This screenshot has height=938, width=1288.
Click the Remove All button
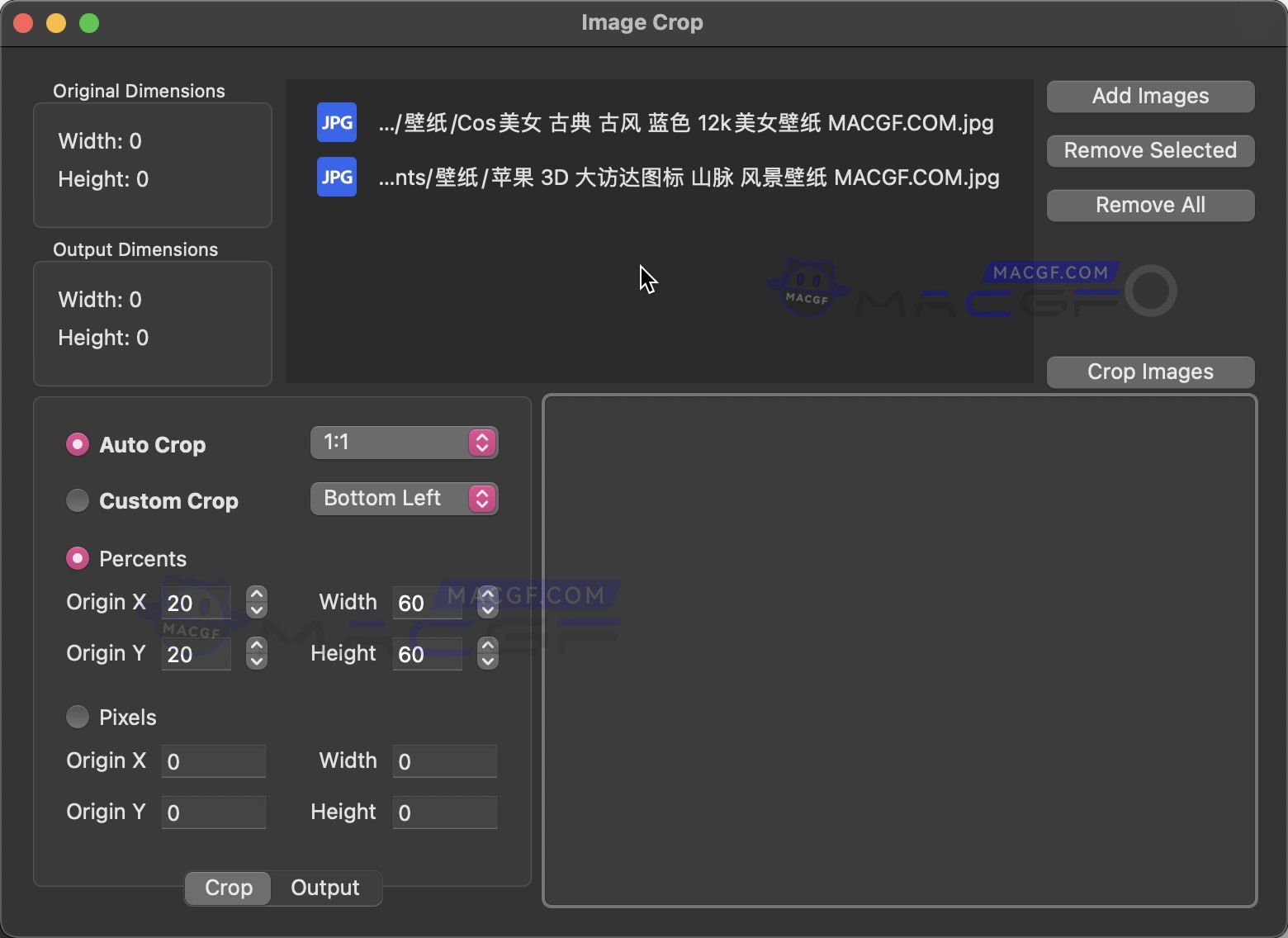pos(1149,205)
